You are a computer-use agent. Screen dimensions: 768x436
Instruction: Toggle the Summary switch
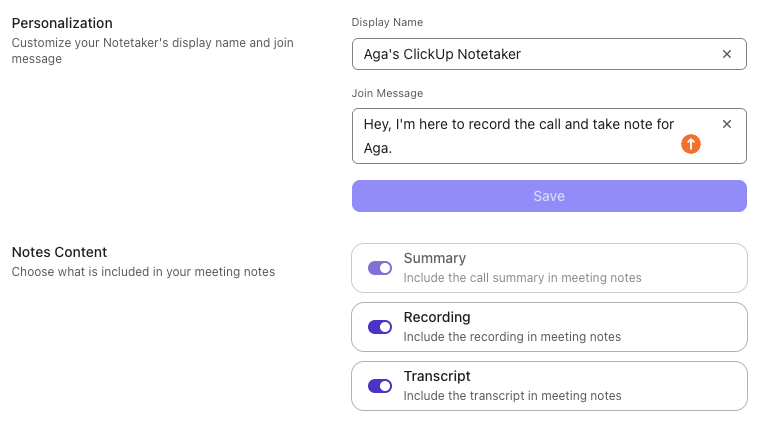click(x=380, y=268)
